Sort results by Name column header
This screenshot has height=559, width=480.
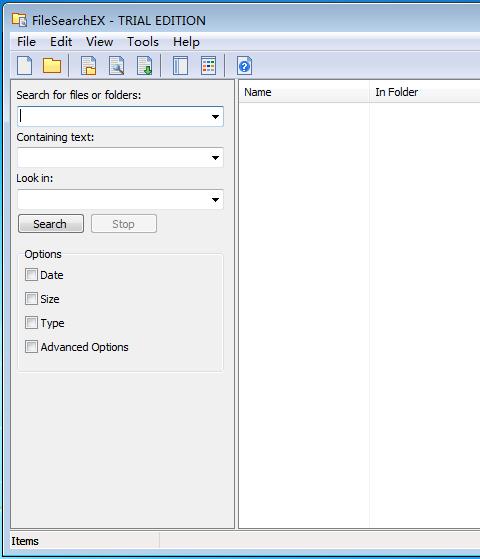click(x=304, y=92)
